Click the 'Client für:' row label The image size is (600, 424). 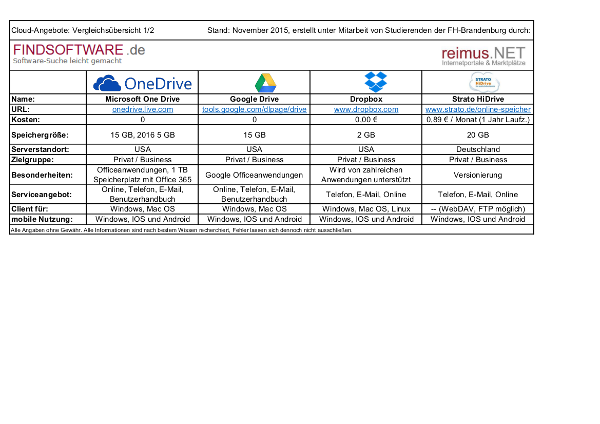tap(29, 209)
